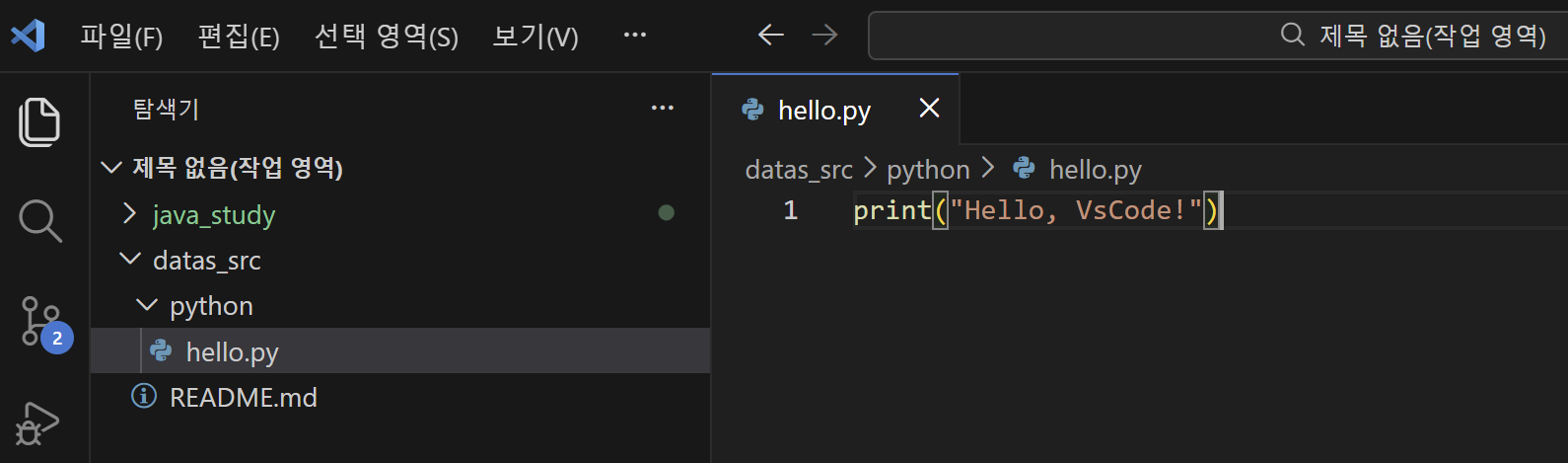Image resolution: width=1568 pixels, height=463 pixels.
Task: Show more menus via title bar ellipsis
Action: tap(635, 36)
